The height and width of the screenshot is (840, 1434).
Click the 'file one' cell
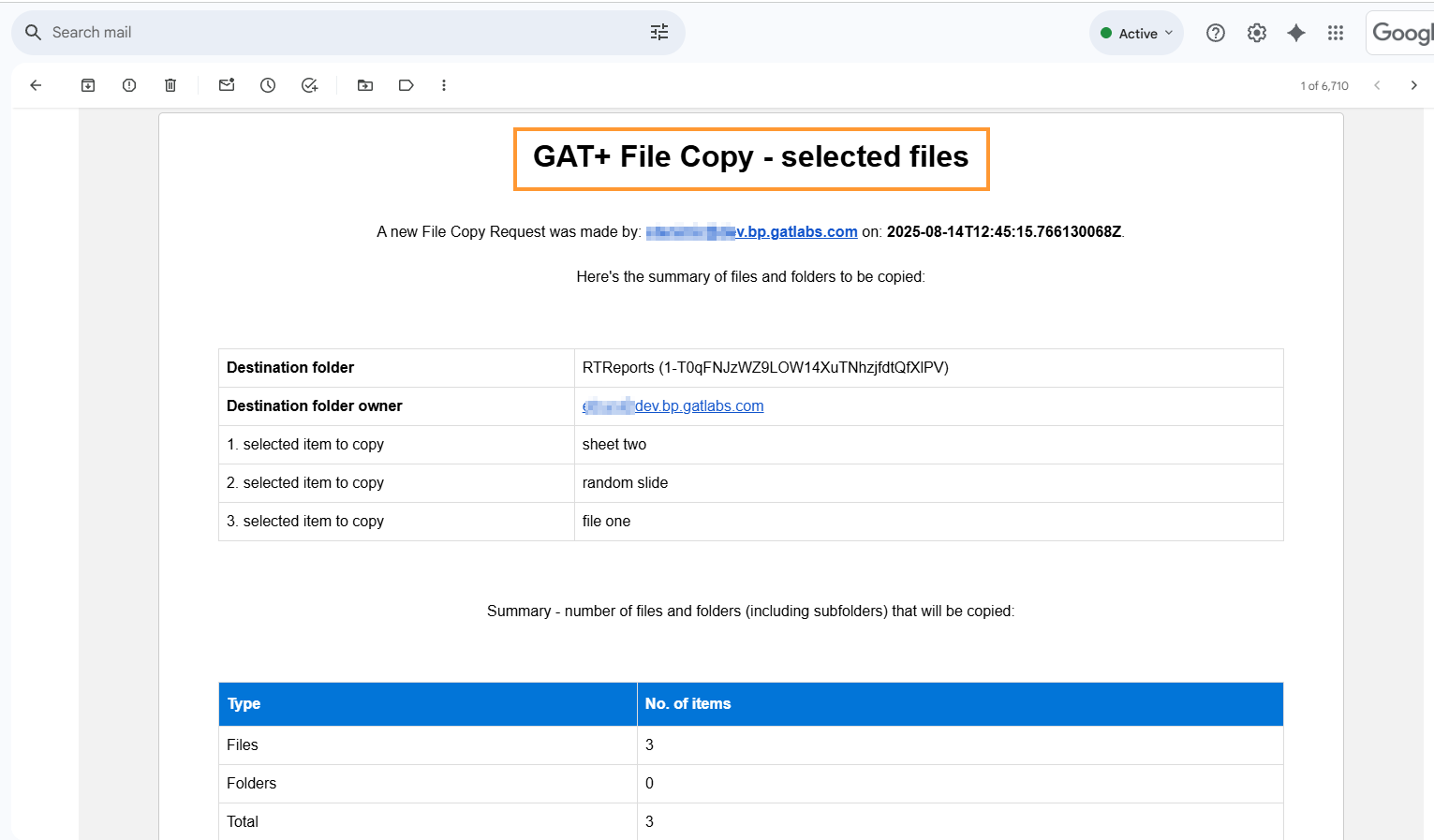point(928,522)
